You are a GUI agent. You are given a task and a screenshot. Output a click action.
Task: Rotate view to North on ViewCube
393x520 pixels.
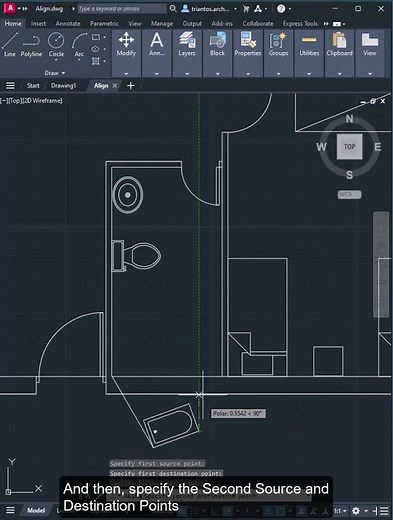(349, 118)
